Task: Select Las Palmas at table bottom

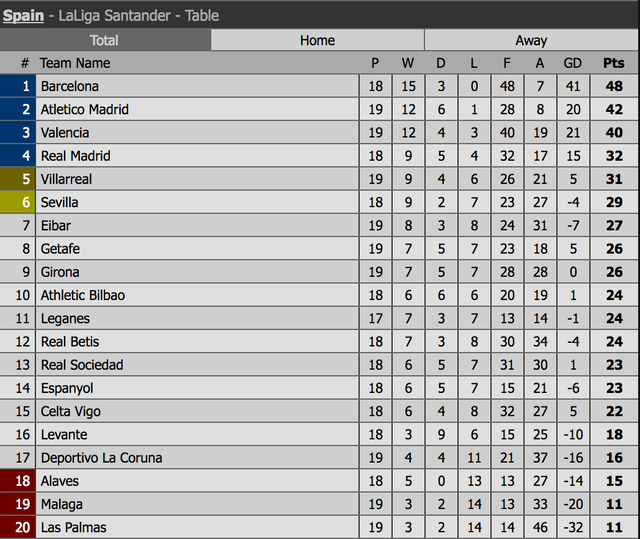Action: coord(73,527)
